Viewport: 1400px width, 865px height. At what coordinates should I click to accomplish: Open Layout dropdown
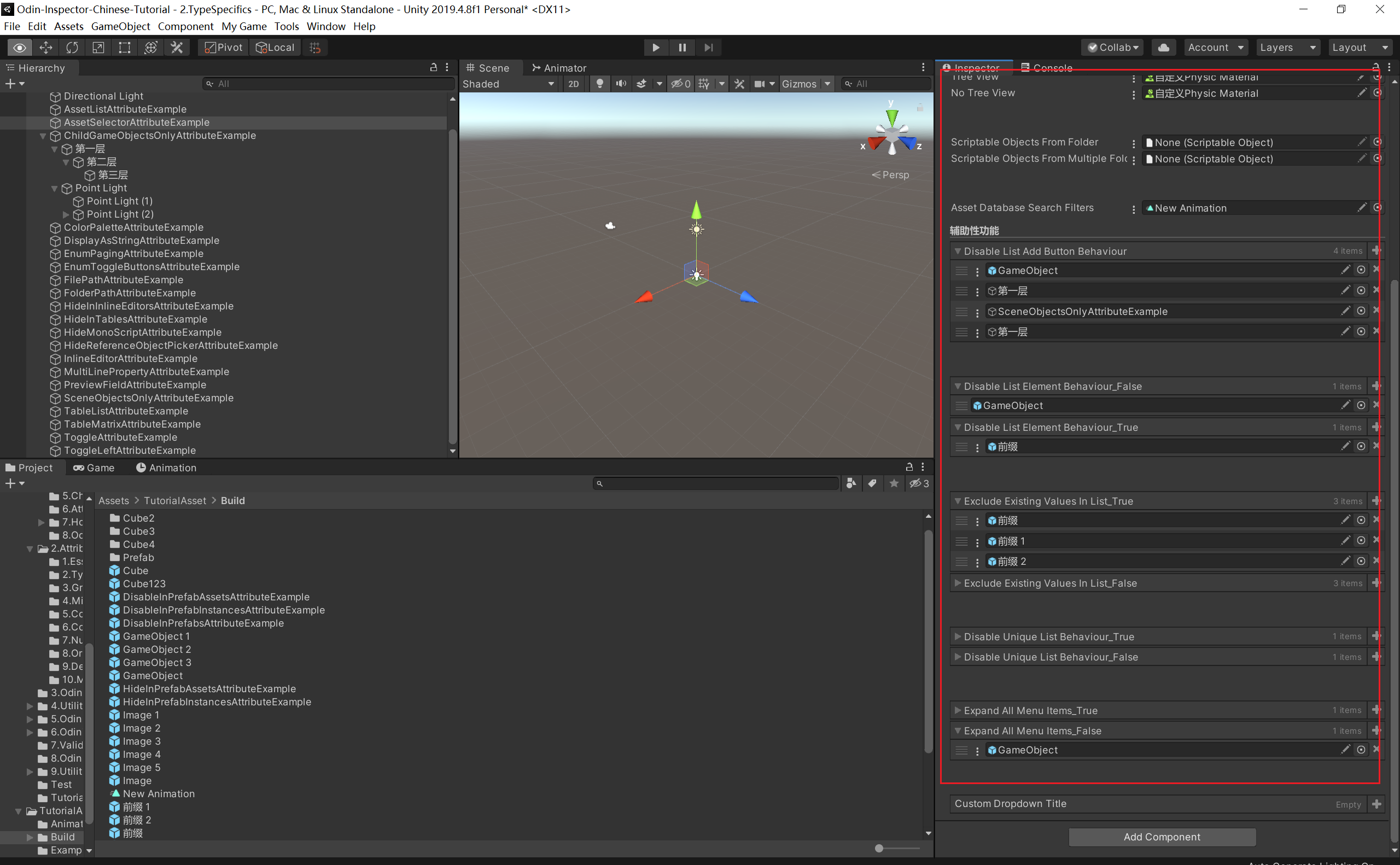tap(1360, 48)
